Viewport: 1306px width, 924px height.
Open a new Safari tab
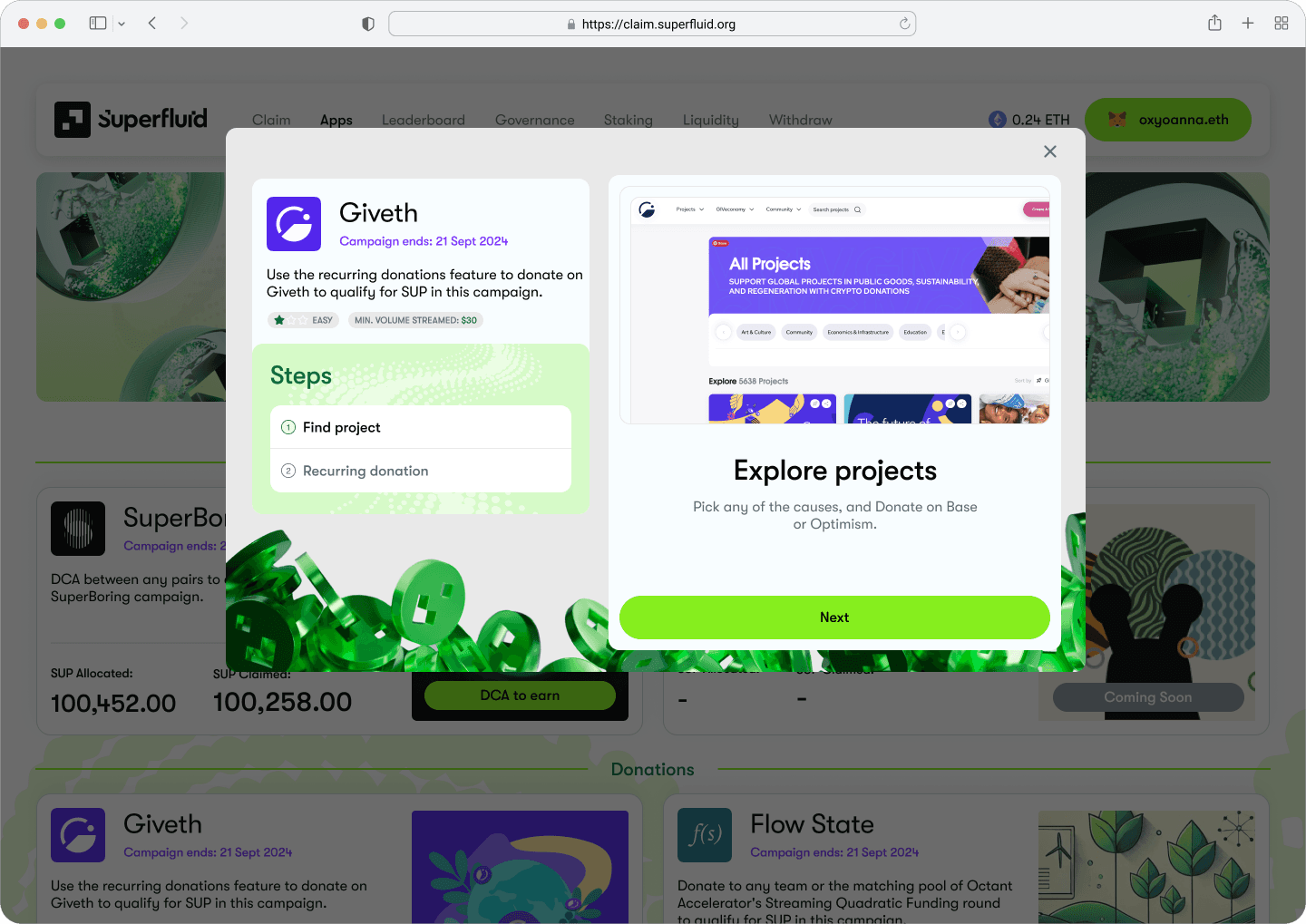[x=1248, y=23]
